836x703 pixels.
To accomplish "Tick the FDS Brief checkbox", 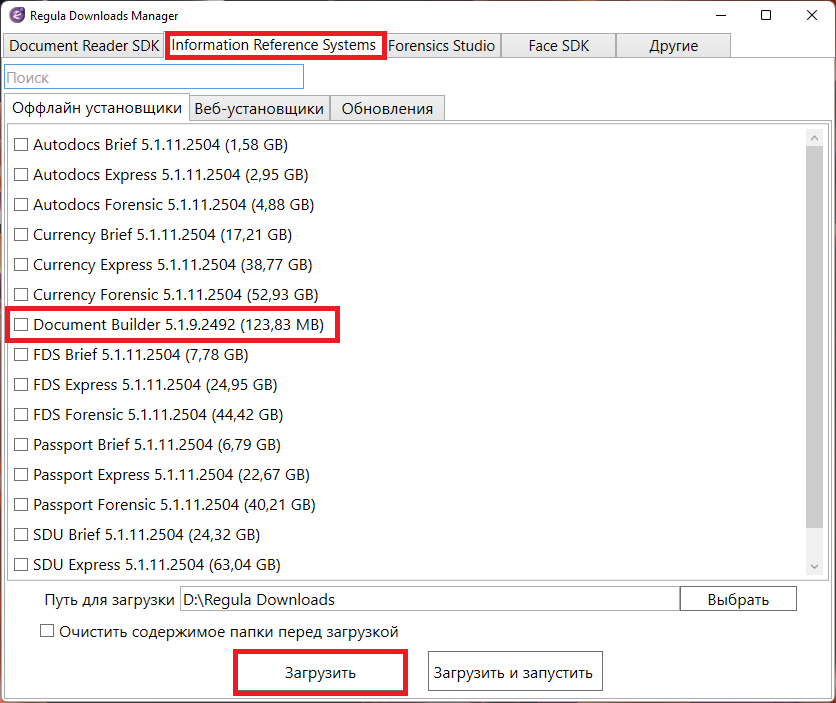I will 21,354.
